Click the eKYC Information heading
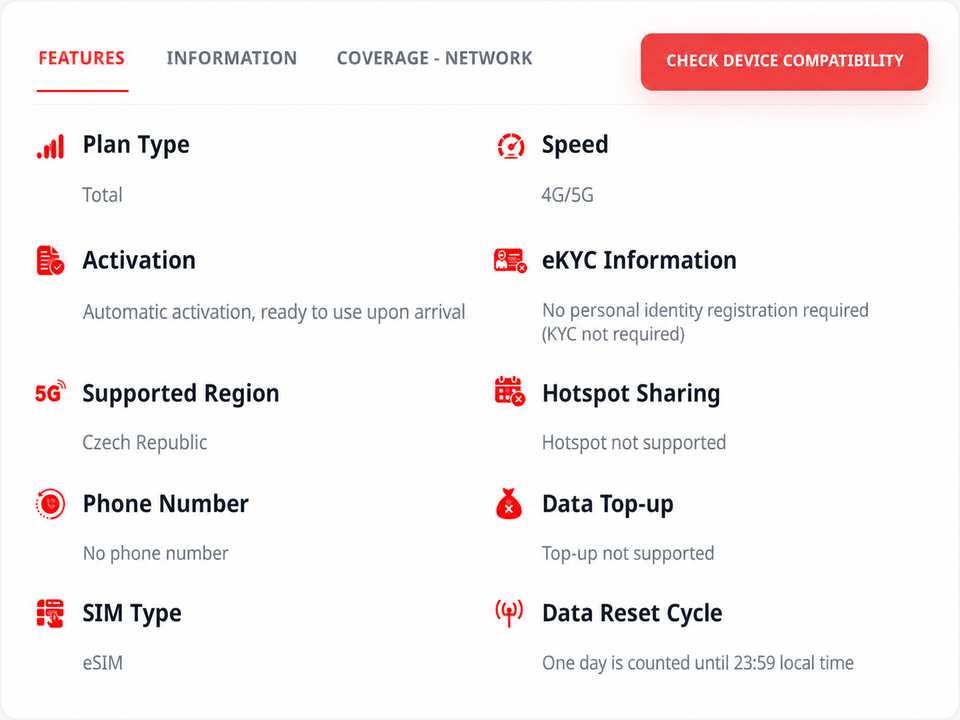Viewport: 960px width, 720px height. click(639, 260)
